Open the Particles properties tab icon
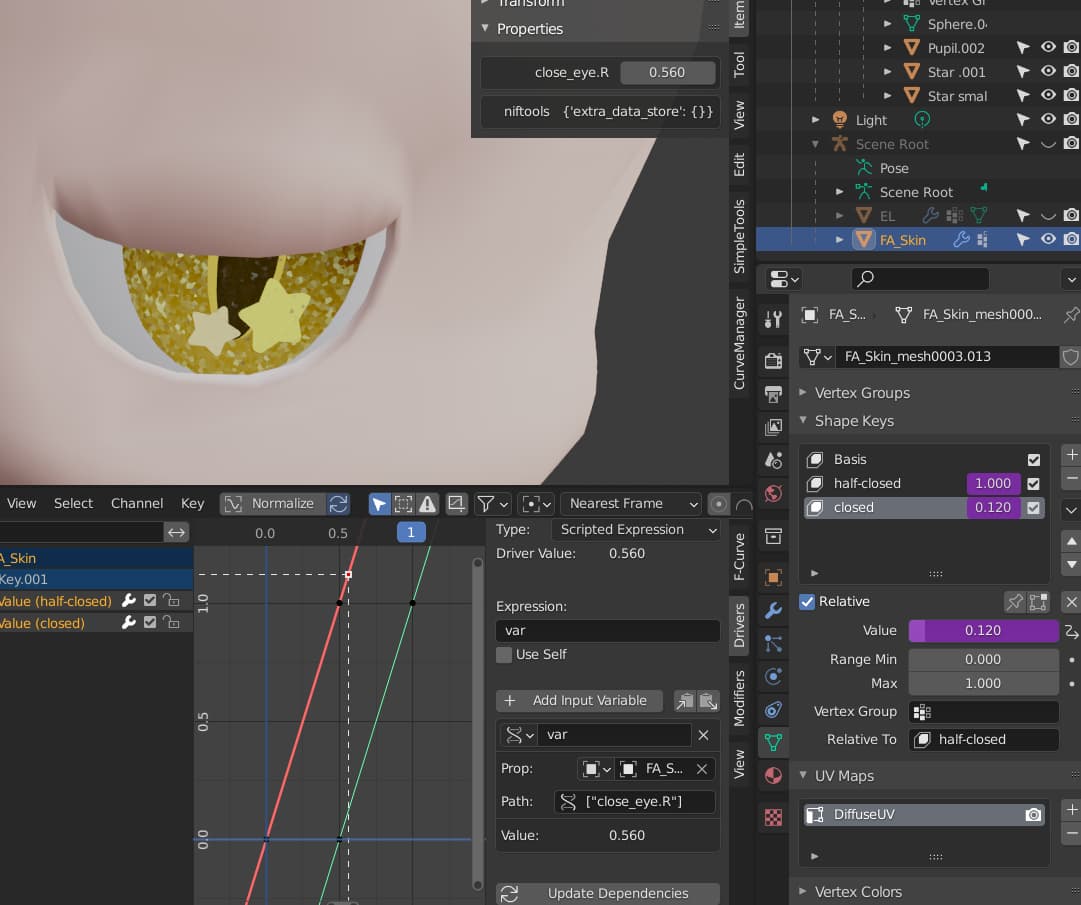Screen dimensions: 1081x905 (773, 644)
